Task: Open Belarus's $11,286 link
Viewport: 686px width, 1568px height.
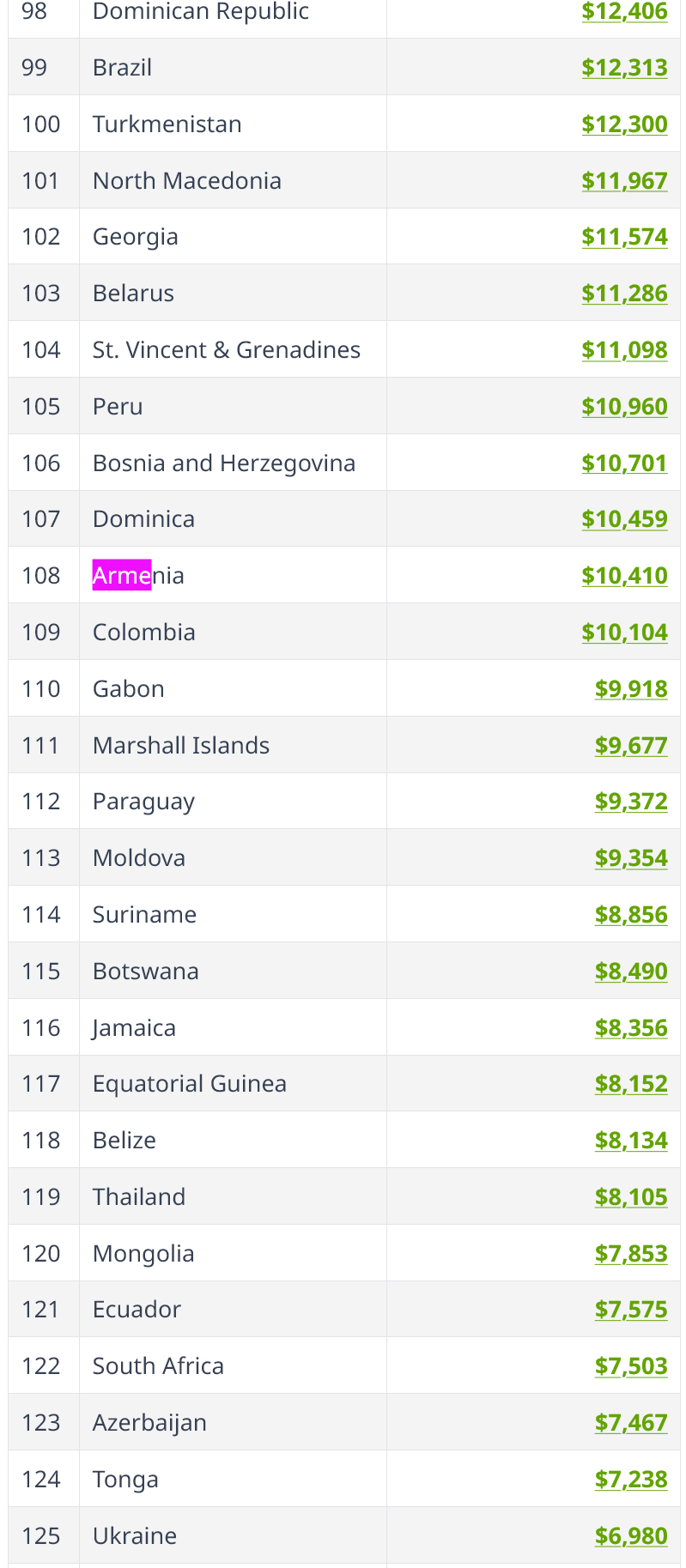Action: 624,294
